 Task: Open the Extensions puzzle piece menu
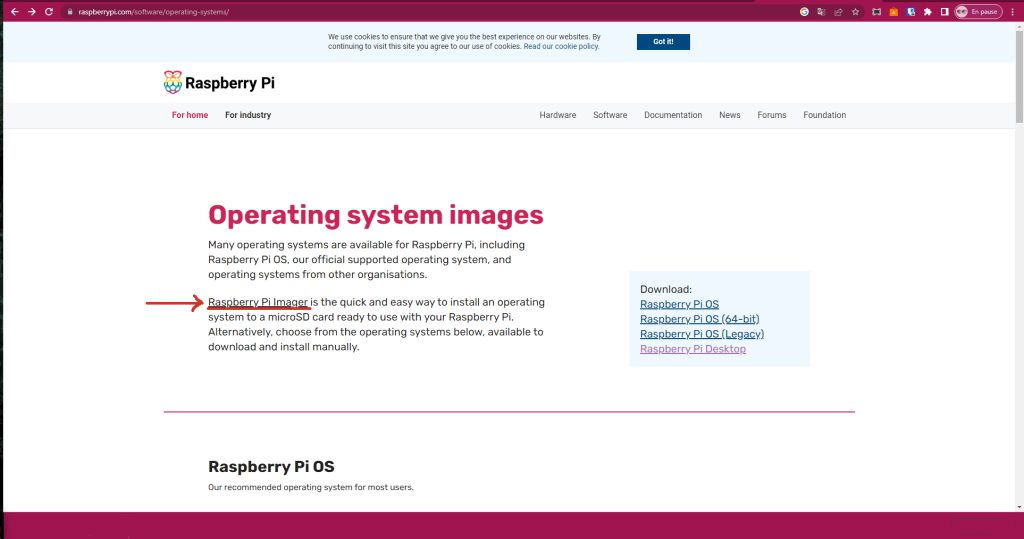pyautogui.click(x=928, y=11)
